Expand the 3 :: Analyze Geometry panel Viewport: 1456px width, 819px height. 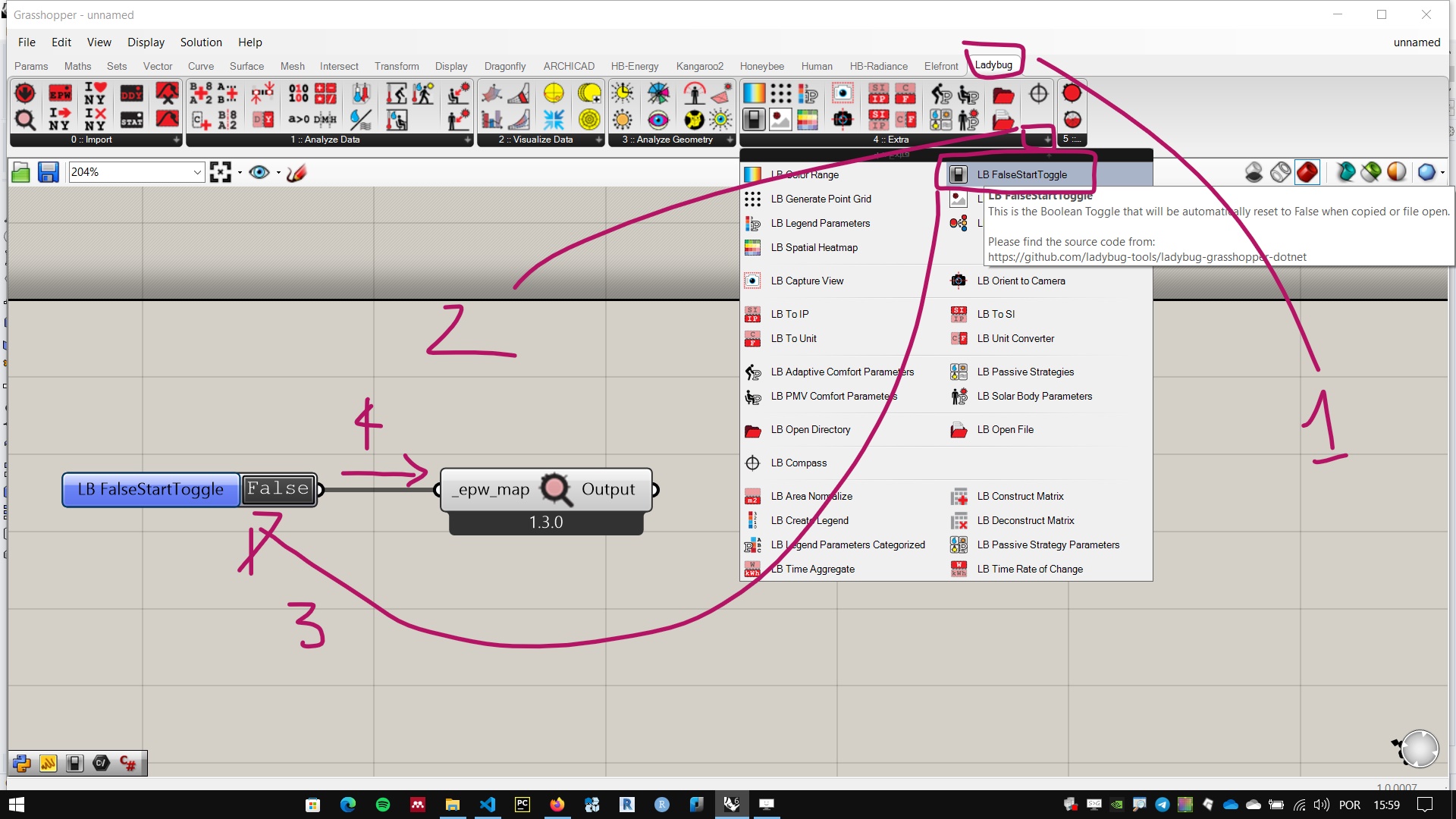point(730,140)
